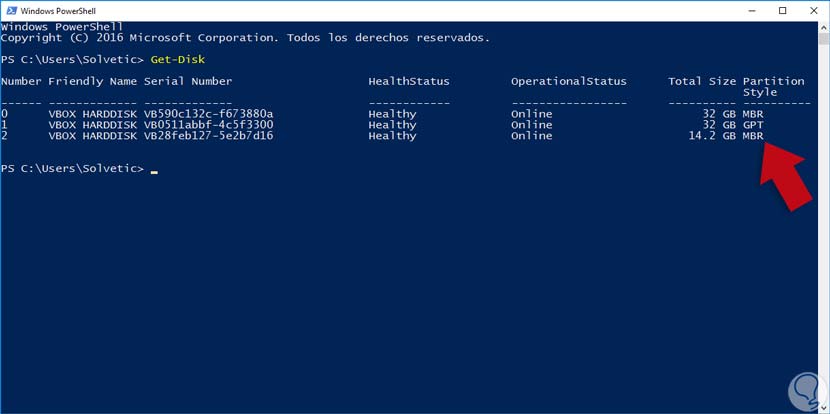Click the blinking prompt cursor

click(x=154, y=169)
